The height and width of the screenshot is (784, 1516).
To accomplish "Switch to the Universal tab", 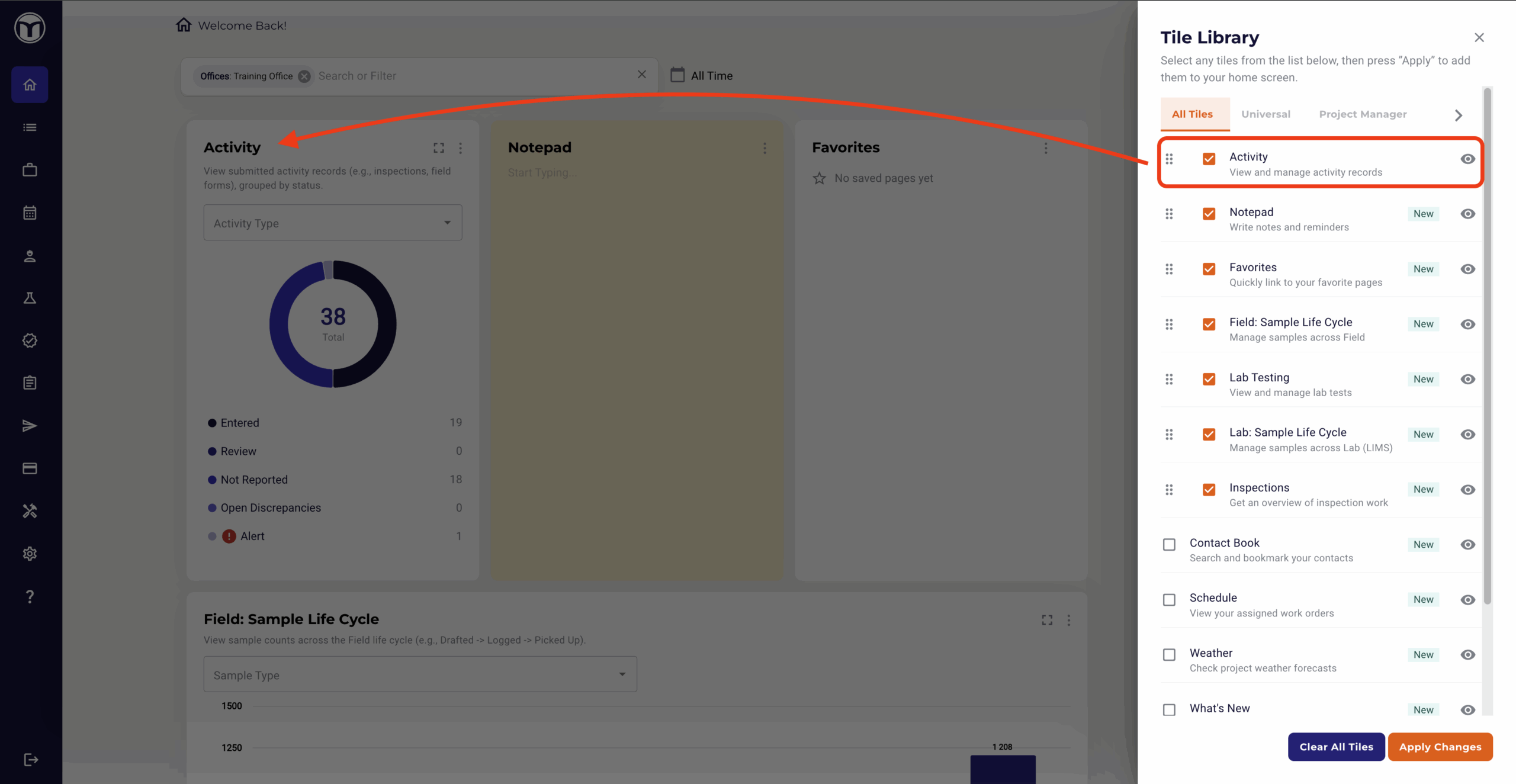I will point(1266,114).
